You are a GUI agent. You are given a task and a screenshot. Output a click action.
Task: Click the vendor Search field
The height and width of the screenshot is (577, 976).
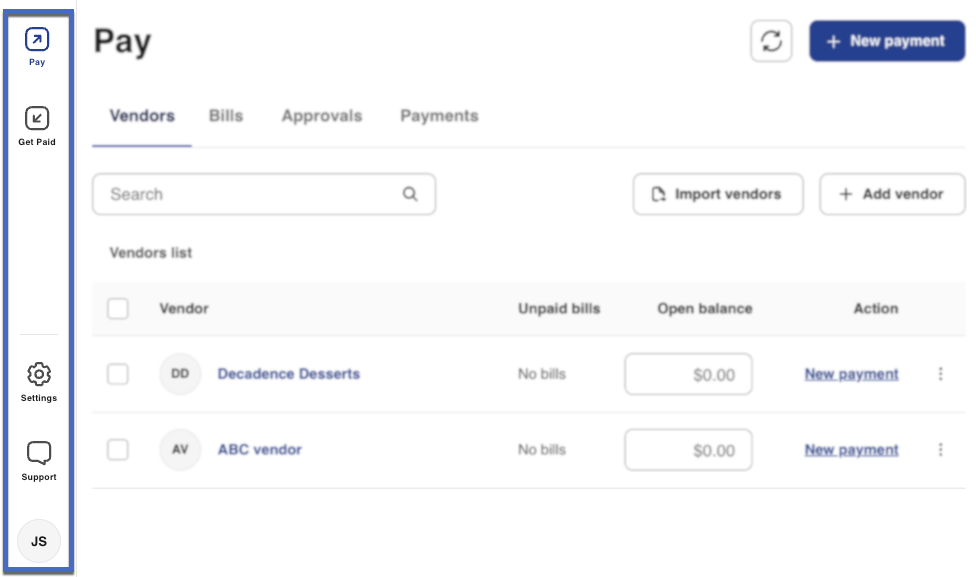tap(250, 194)
